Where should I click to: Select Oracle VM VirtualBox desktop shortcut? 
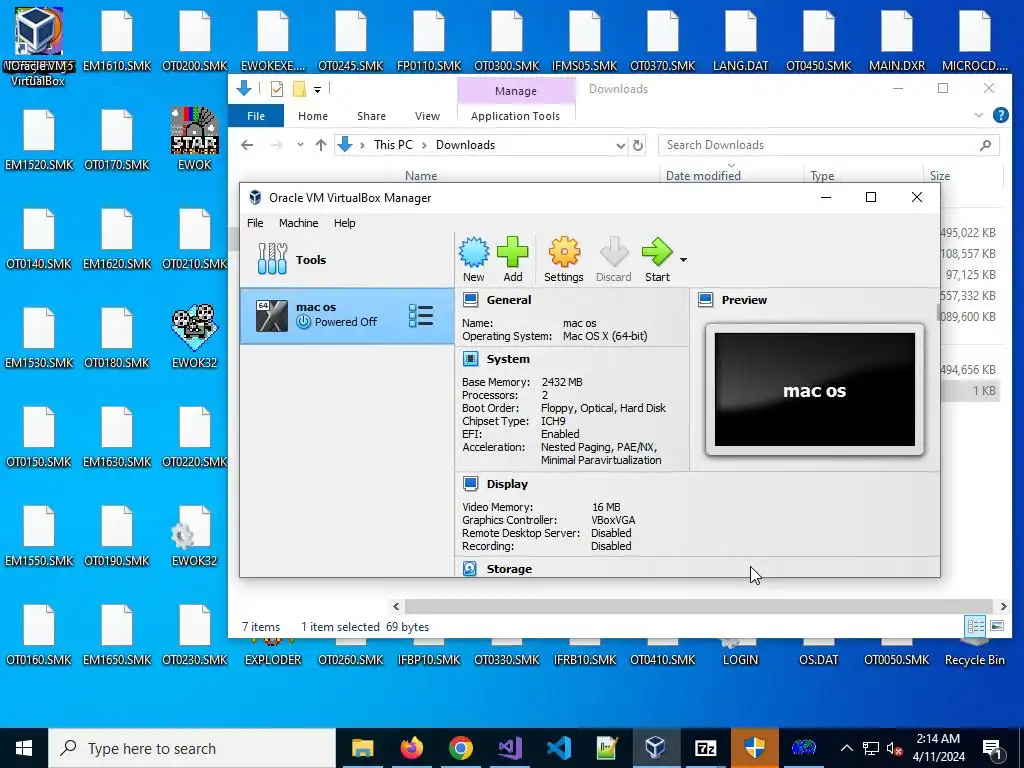click(38, 46)
